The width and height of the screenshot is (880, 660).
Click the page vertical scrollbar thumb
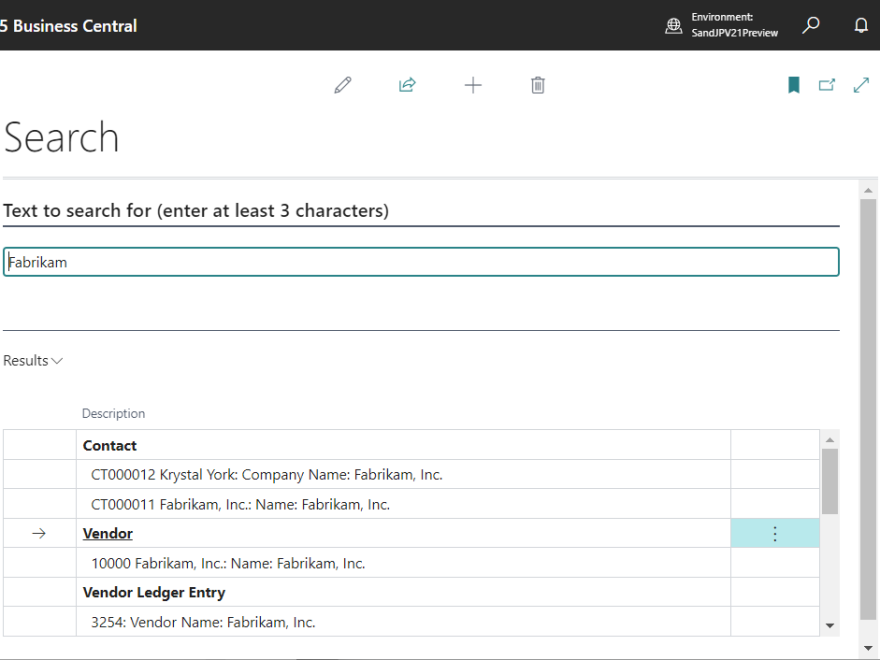pos(868,410)
